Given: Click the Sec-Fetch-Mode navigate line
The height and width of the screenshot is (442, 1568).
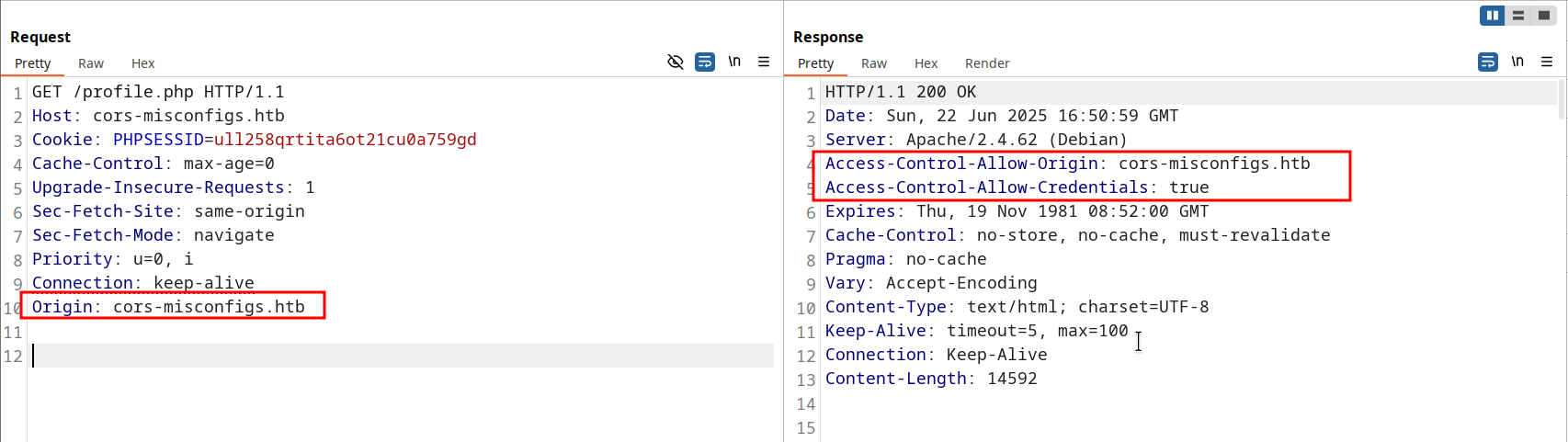Looking at the screenshot, I should (x=153, y=235).
